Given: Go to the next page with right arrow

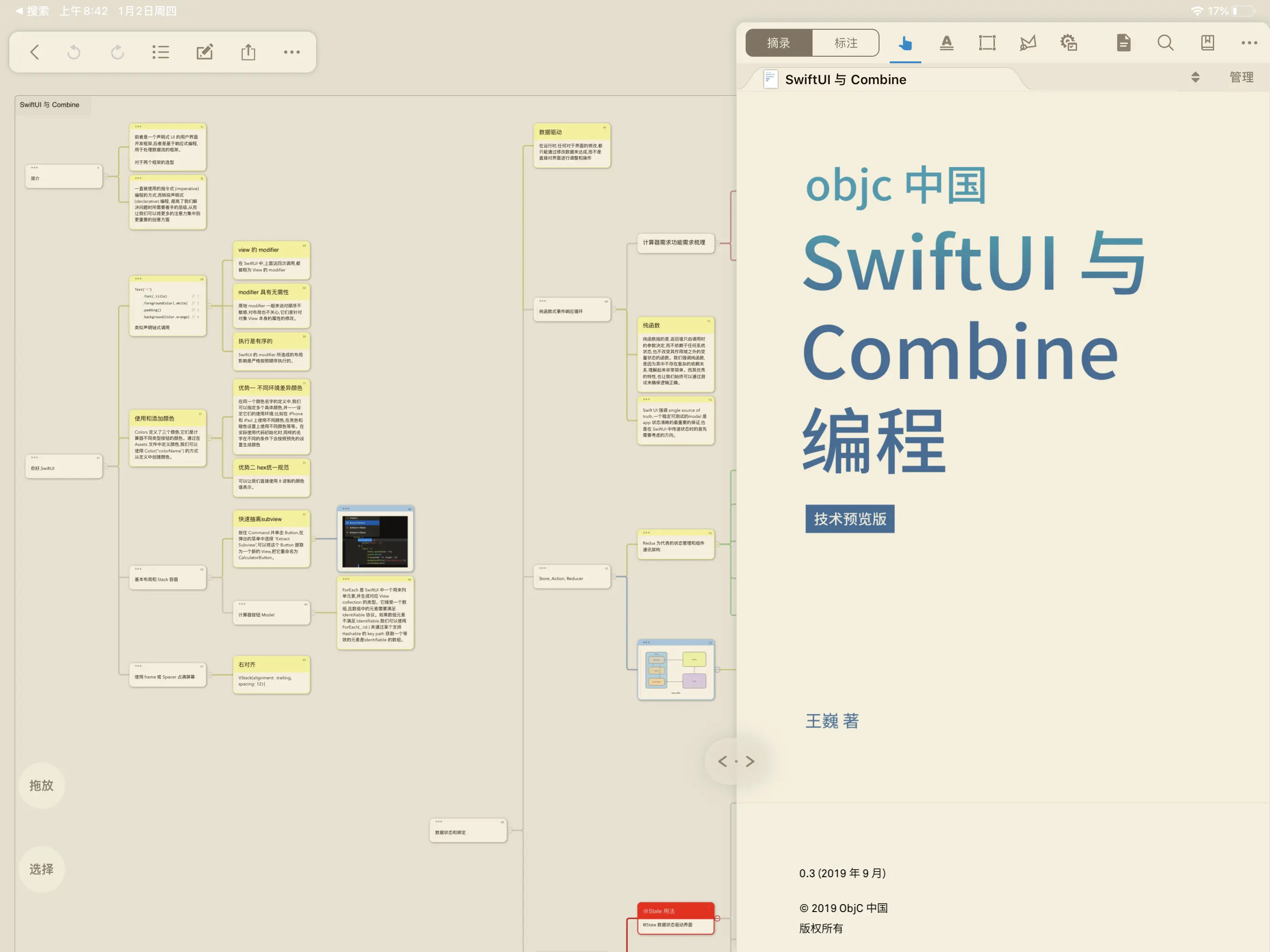Looking at the screenshot, I should click(x=750, y=761).
